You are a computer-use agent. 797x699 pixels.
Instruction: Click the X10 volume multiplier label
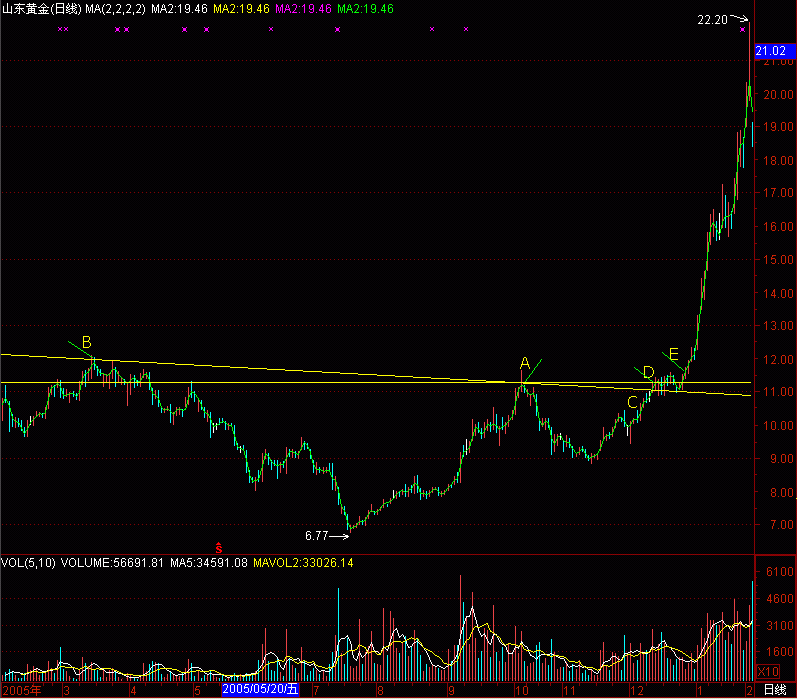(x=767, y=671)
